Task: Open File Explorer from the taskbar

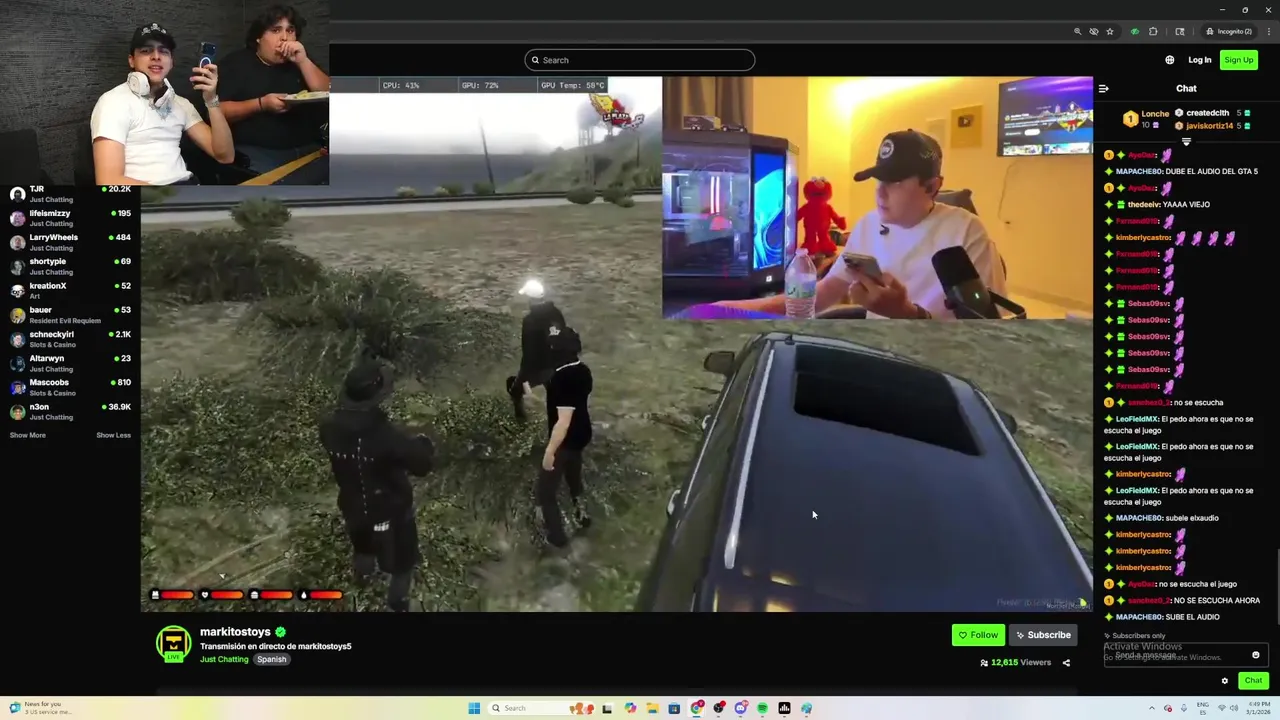Action: click(x=652, y=708)
